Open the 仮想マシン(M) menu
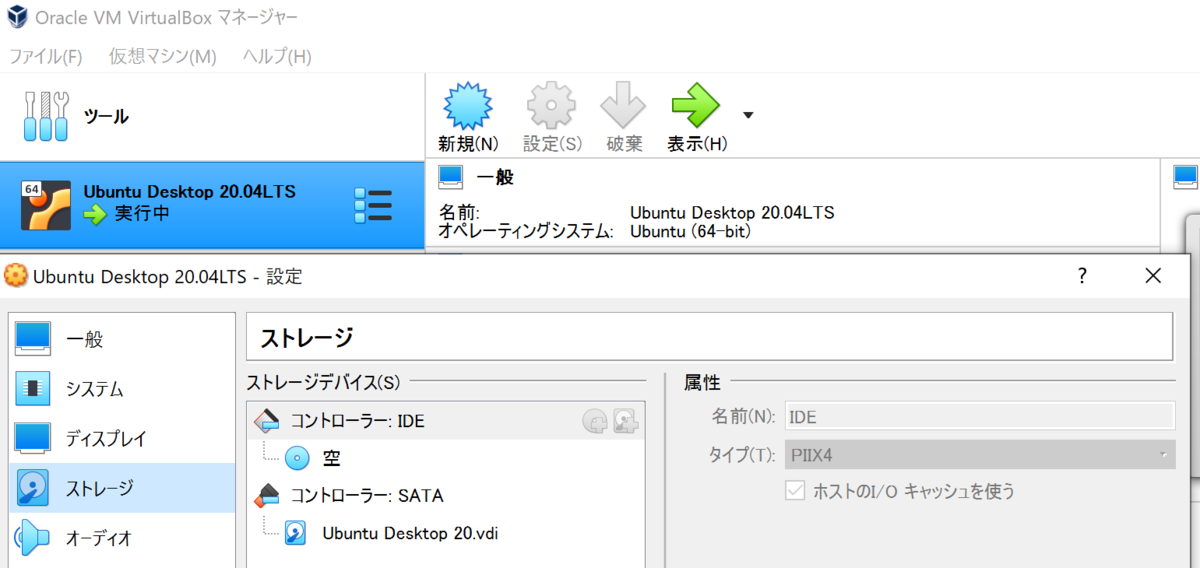This screenshot has width=1200, height=568. coord(163,56)
